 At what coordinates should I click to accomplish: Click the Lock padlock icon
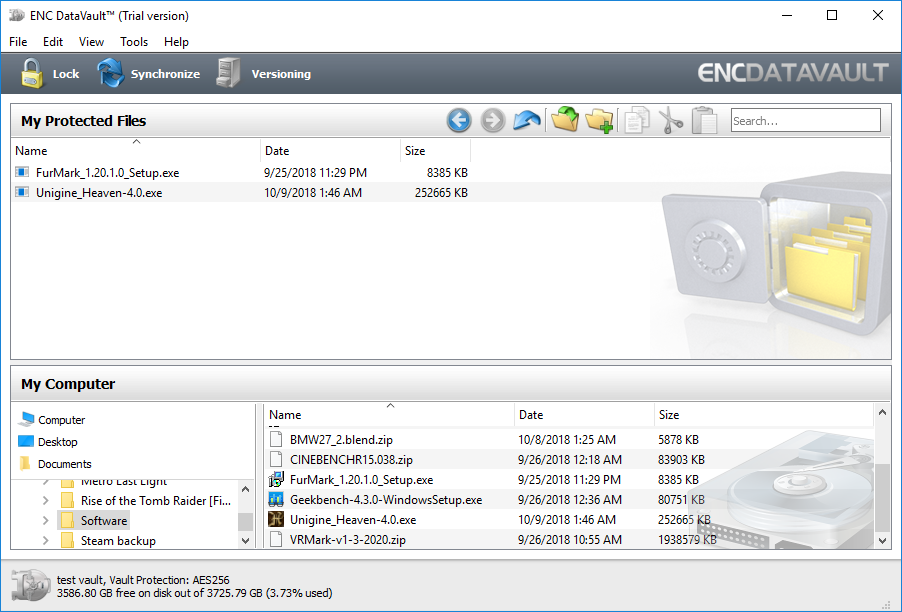(x=32, y=73)
